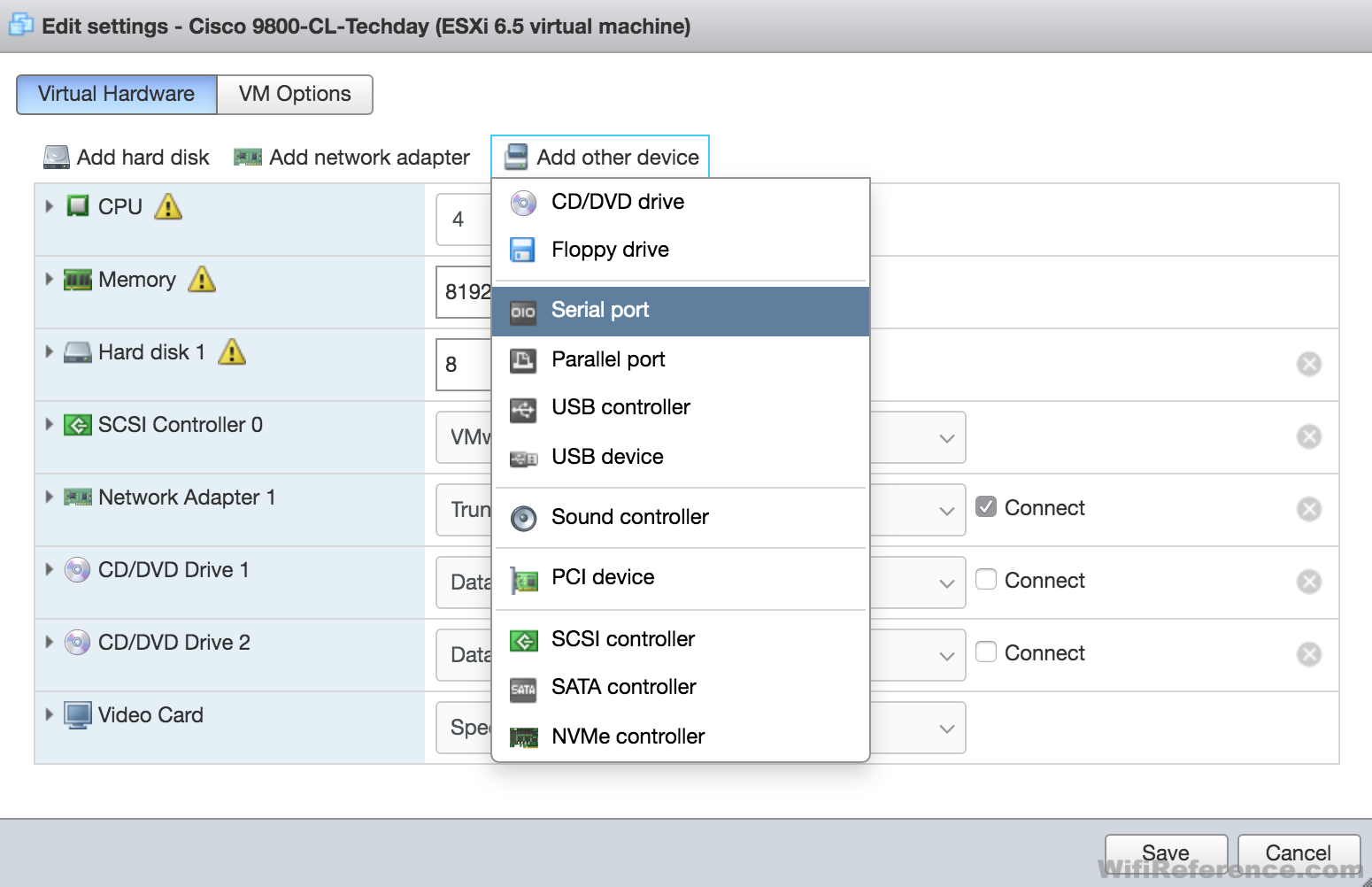Image resolution: width=1372 pixels, height=887 pixels.
Task: Remove Network Adapter 1 with its X icon
Action: (1309, 509)
